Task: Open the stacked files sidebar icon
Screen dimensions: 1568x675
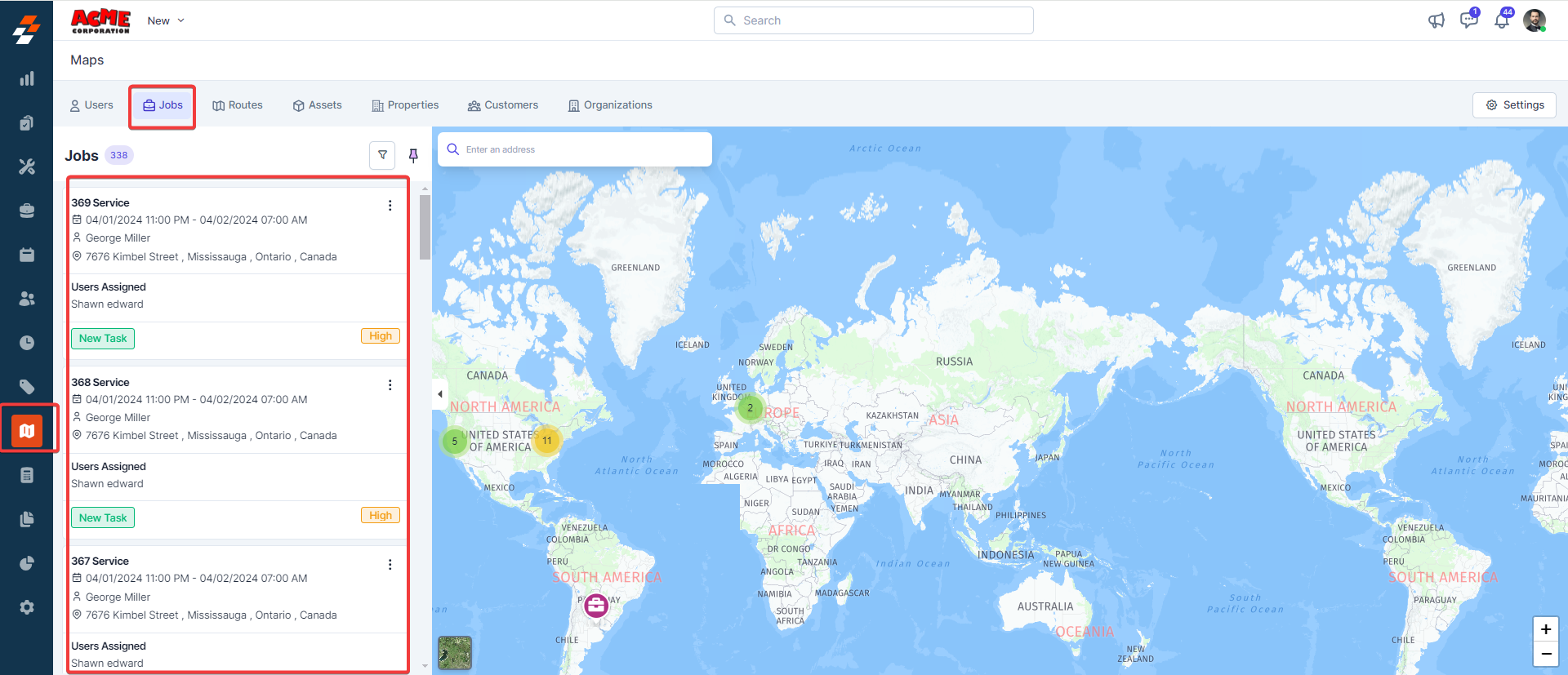Action: pos(27,519)
